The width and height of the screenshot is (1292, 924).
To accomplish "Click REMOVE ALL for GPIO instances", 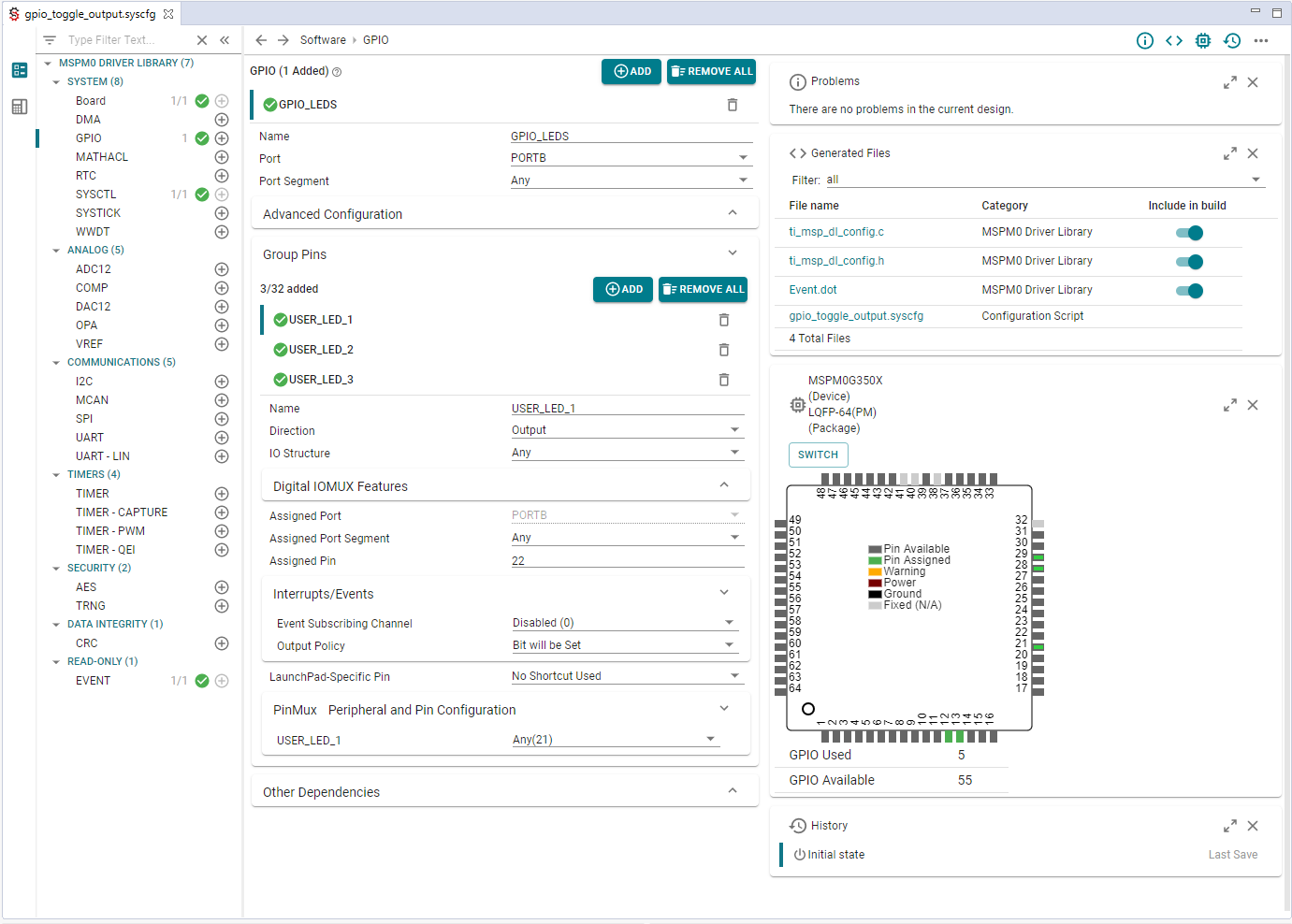I will [x=711, y=72].
